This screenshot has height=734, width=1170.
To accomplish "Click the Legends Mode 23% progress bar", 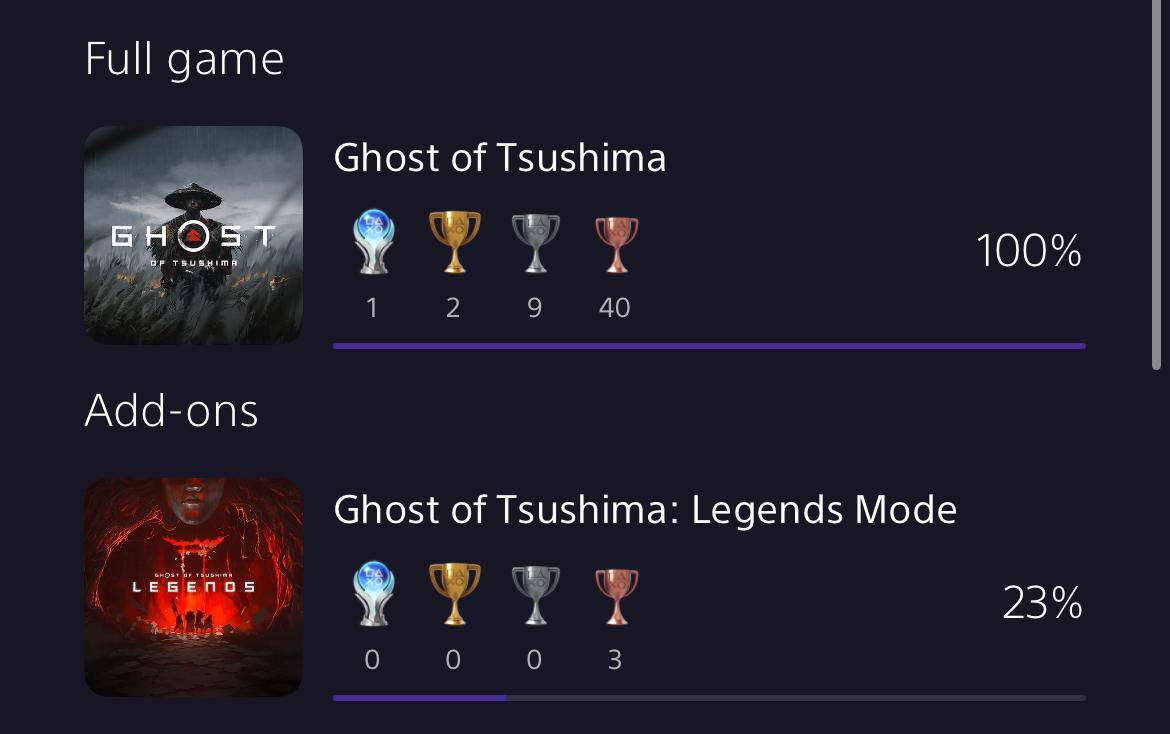I will coord(708,698).
